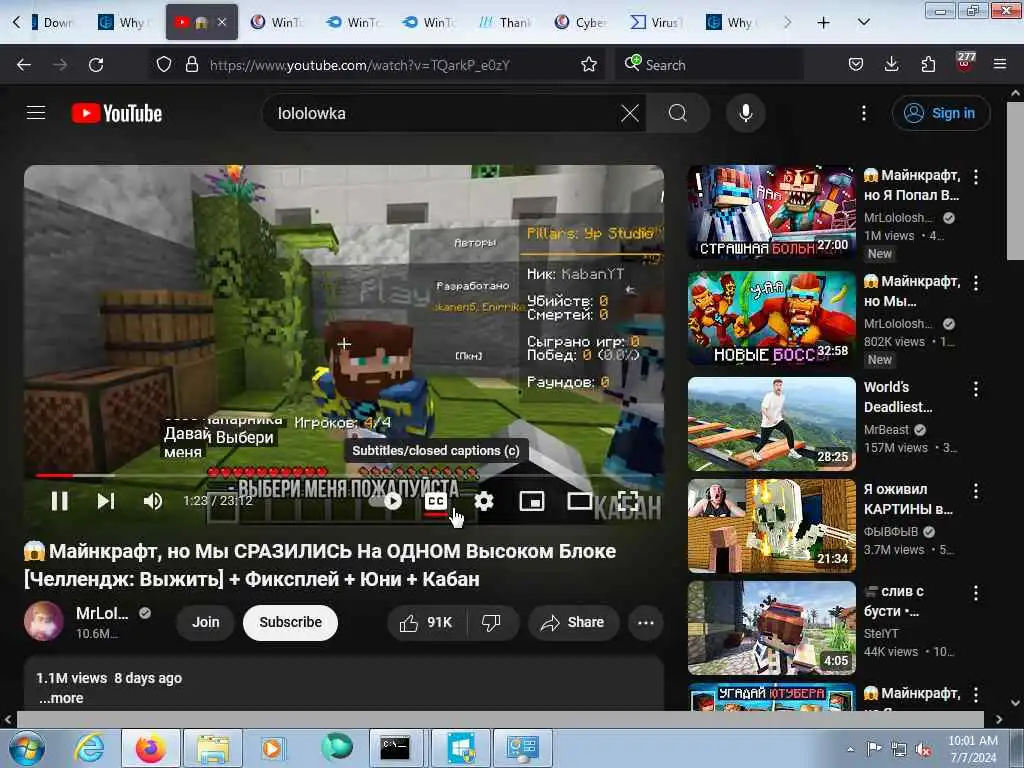Join the MrLol channel membership
This screenshot has width=1024, height=768.
[205, 622]
